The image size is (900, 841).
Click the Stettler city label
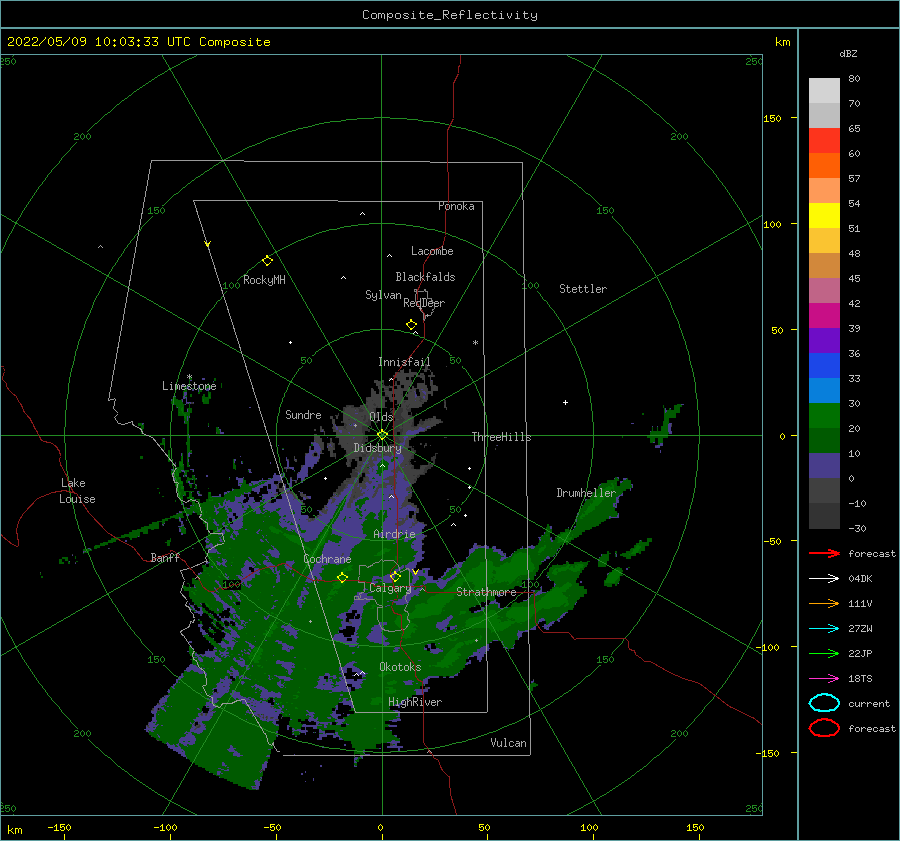point(583,289)
